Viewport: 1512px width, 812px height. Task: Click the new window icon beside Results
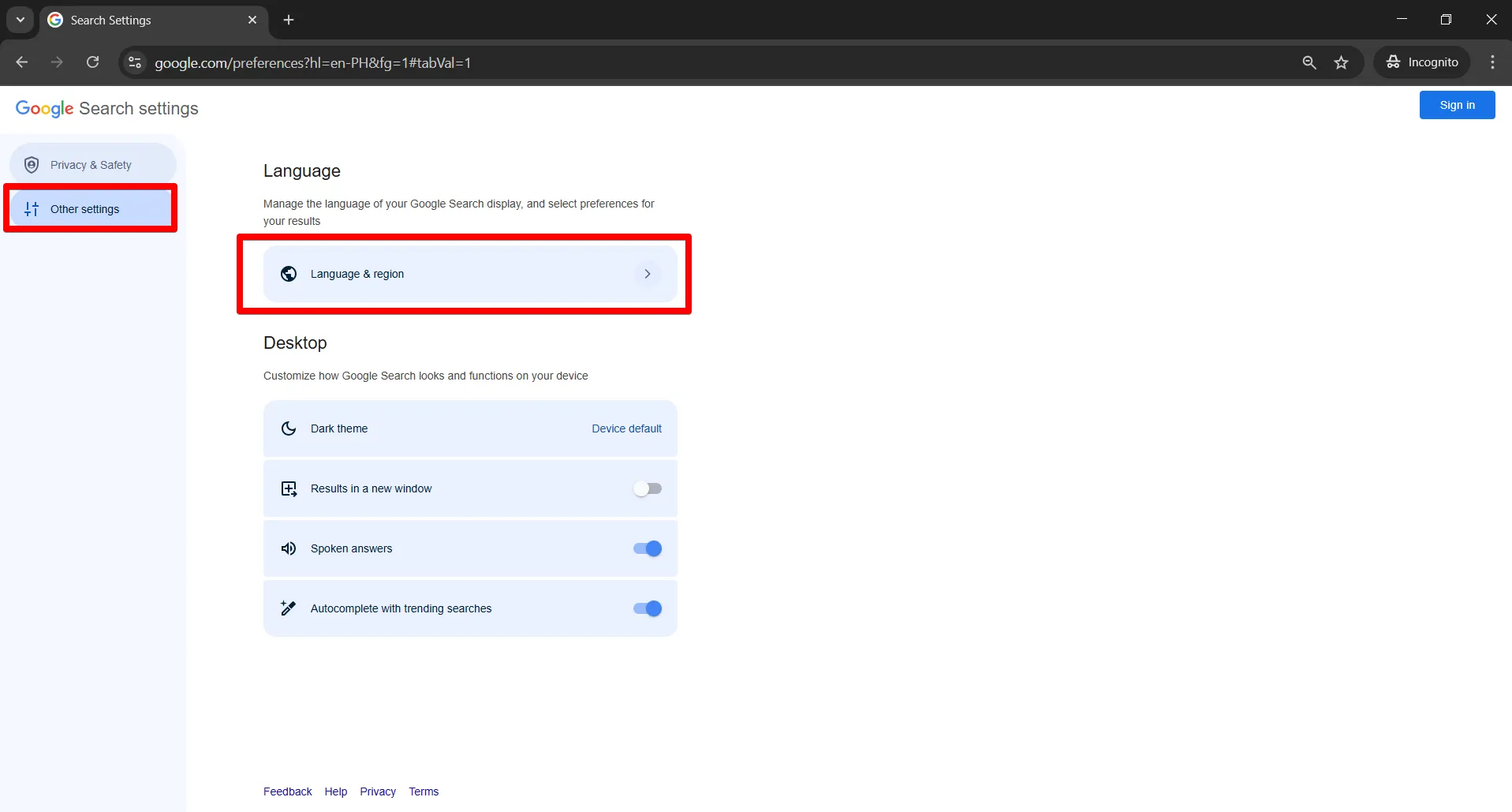point(289,488)
